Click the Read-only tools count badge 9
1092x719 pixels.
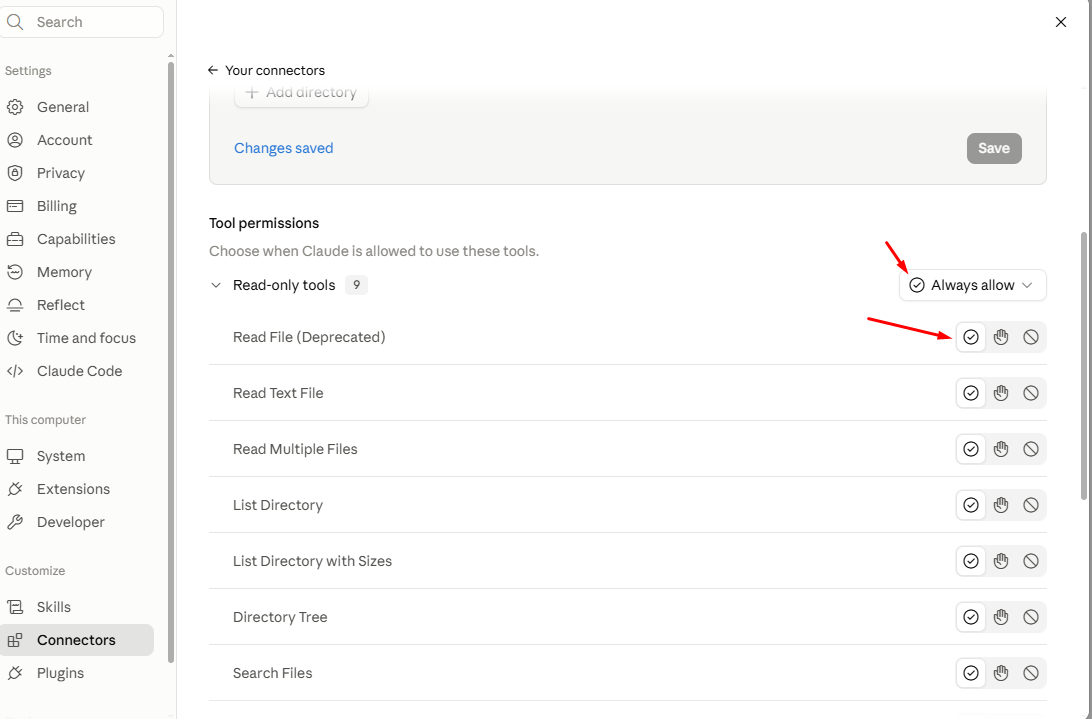[356, 285]
